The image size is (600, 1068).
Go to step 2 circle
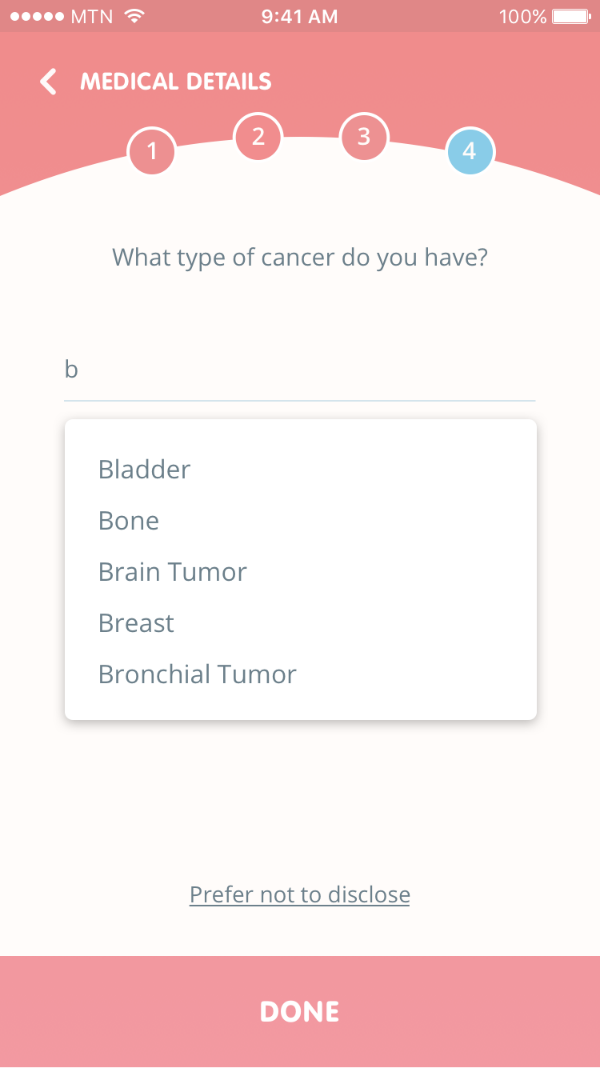click(258, 137)
